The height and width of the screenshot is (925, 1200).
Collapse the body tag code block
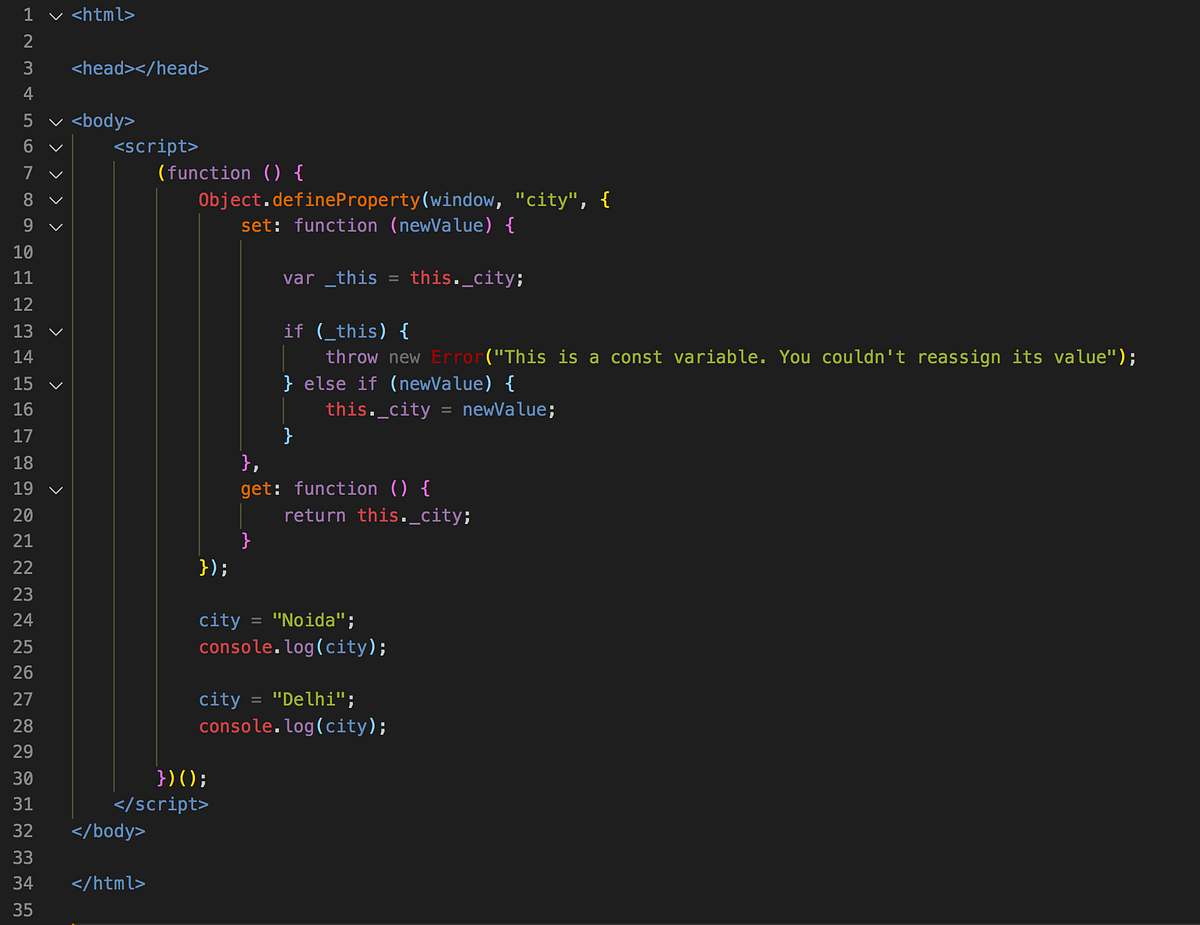point(55,121)
